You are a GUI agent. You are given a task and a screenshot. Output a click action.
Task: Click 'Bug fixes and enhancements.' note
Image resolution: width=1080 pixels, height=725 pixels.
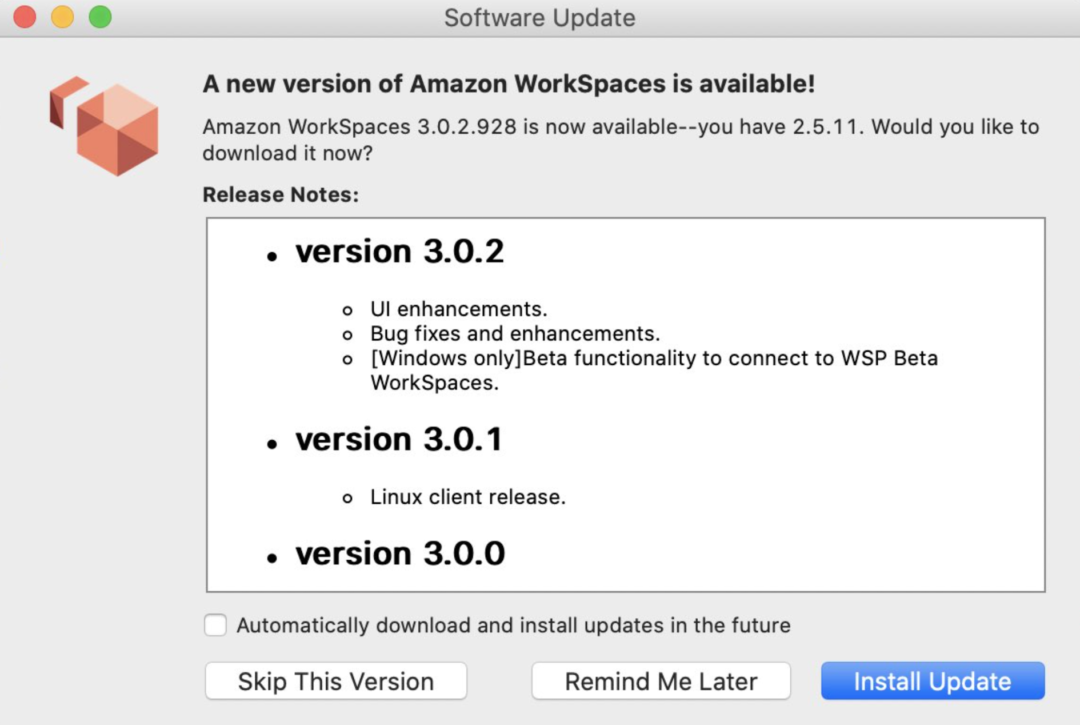[x=515, y=334]
